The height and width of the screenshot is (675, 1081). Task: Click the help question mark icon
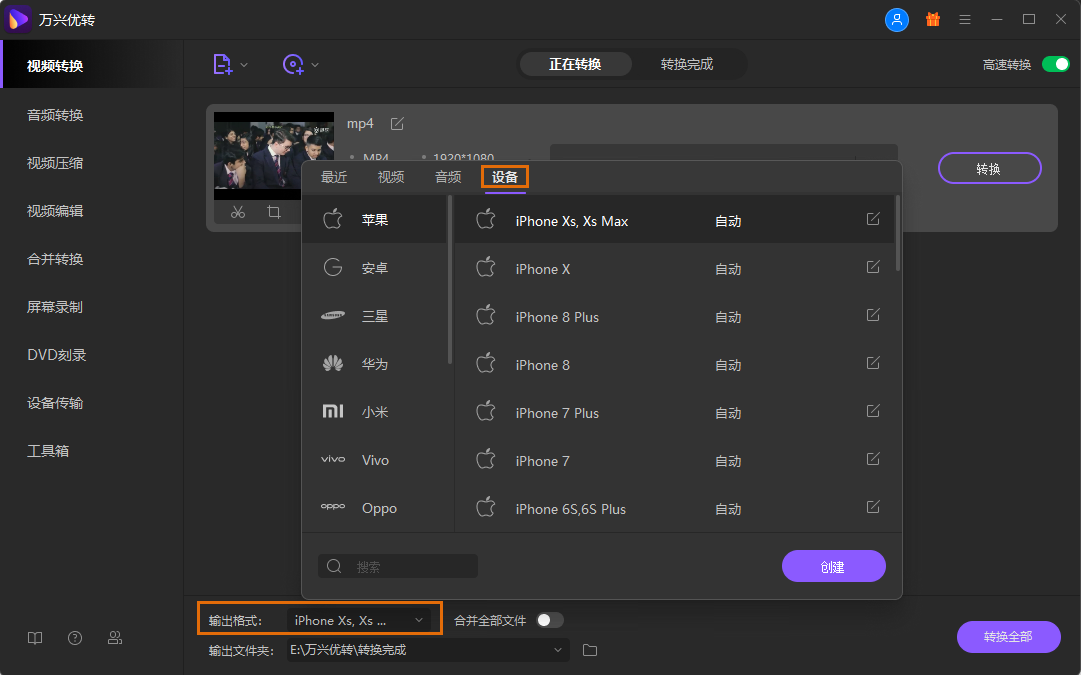(x=75, y=638)
